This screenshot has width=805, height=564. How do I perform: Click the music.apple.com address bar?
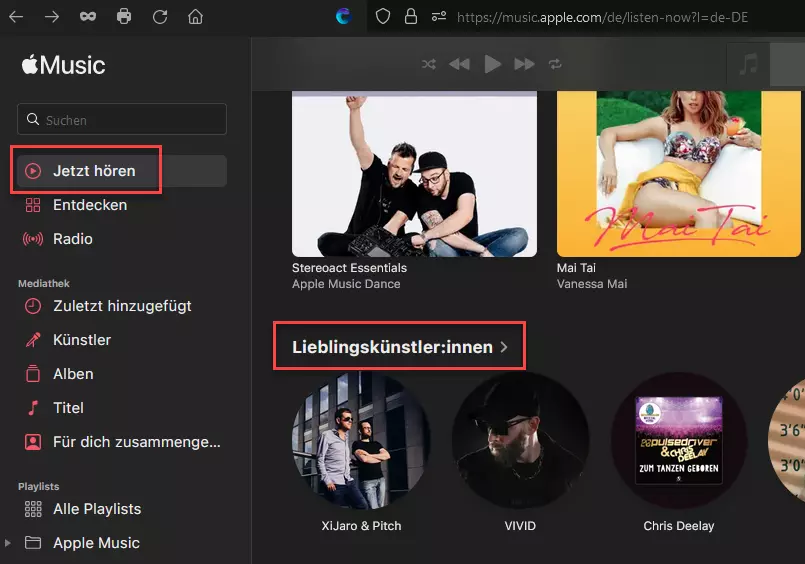pos(602,17)
